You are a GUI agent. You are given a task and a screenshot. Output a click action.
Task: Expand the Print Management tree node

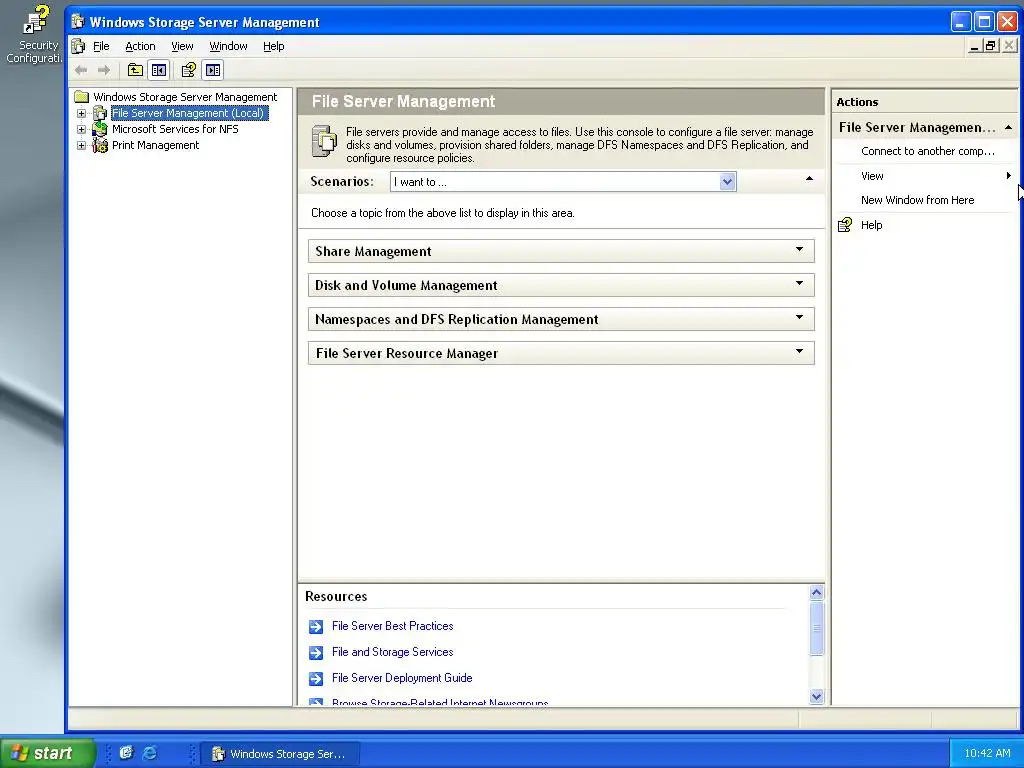tap(81, 146)
